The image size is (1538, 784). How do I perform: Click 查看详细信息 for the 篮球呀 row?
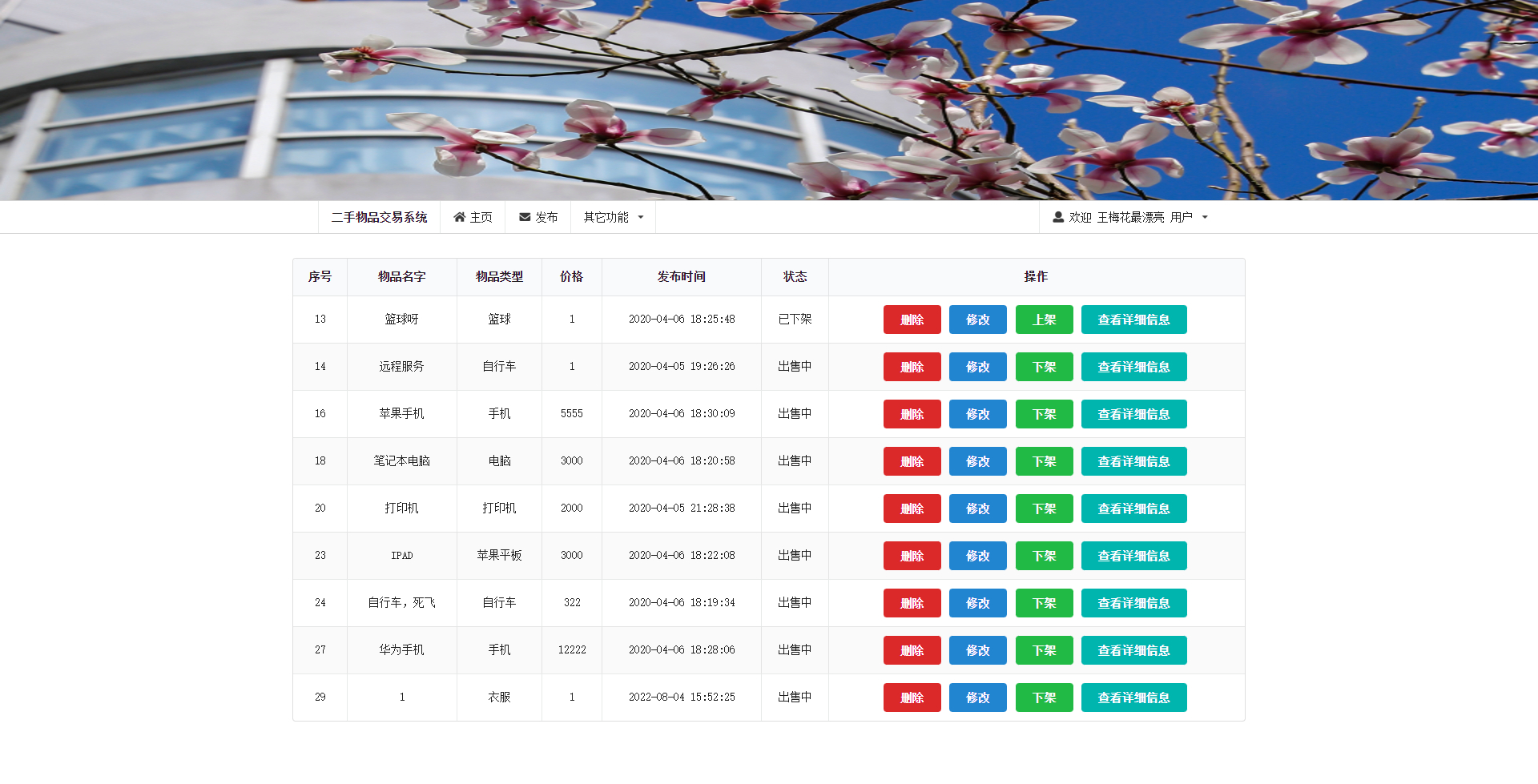pos(1133,319)
